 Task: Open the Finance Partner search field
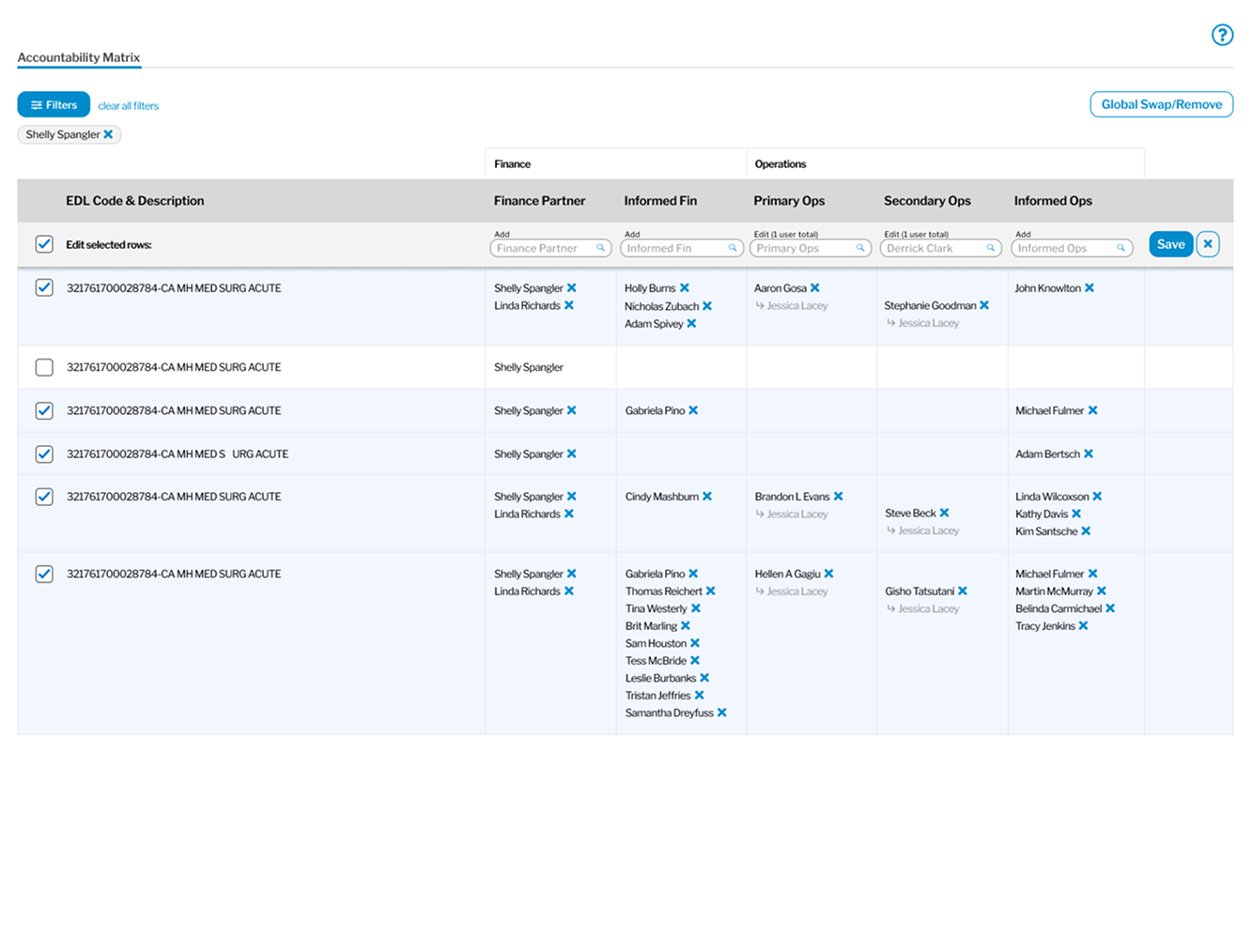pyautogui.click(x=549, y=248)
